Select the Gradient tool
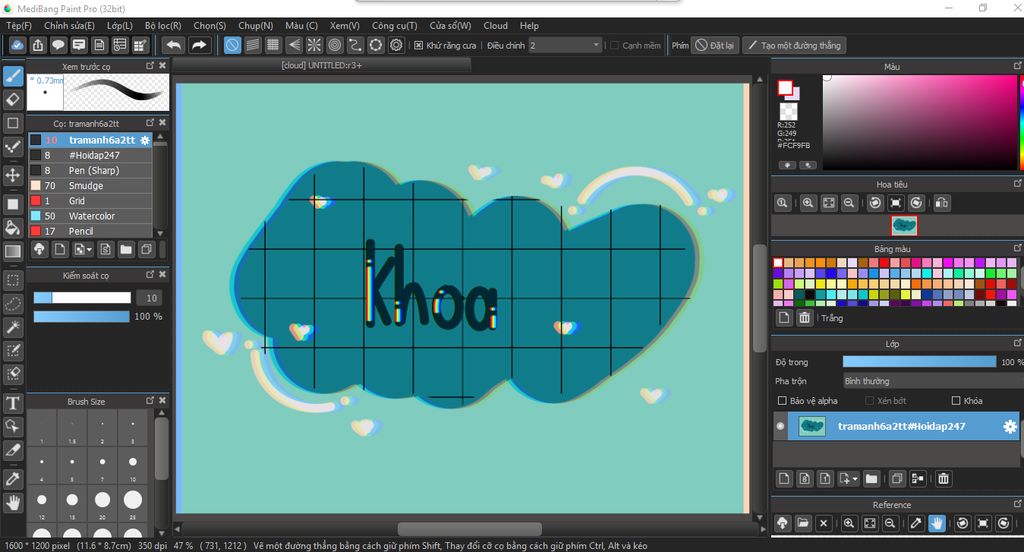The image size is (1024, 552). pos(13,251)
